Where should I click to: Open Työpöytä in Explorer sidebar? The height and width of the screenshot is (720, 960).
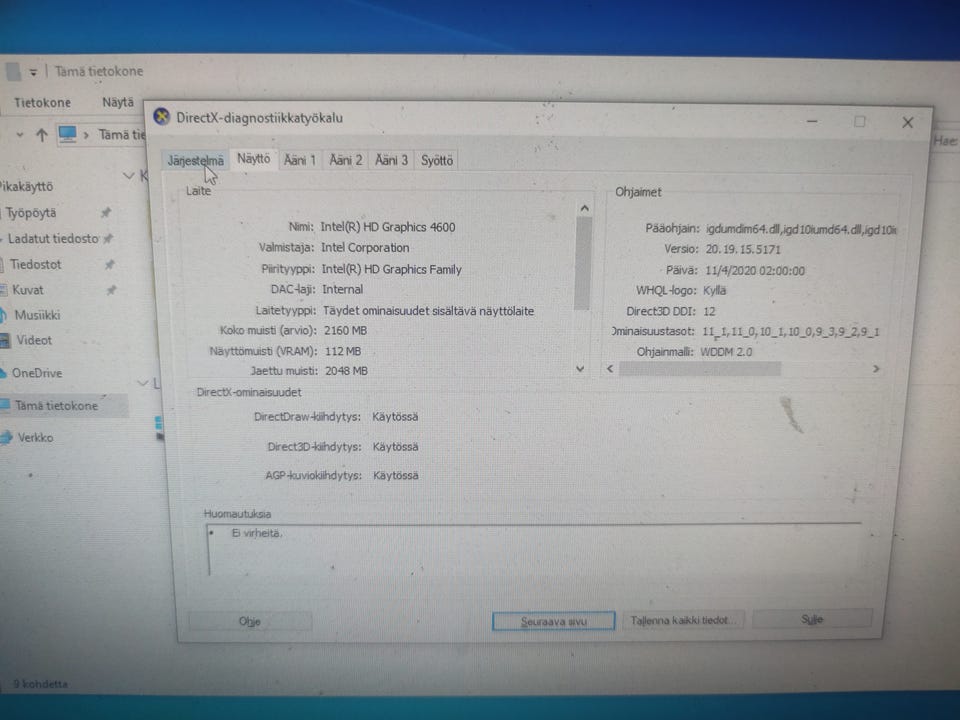31,213
